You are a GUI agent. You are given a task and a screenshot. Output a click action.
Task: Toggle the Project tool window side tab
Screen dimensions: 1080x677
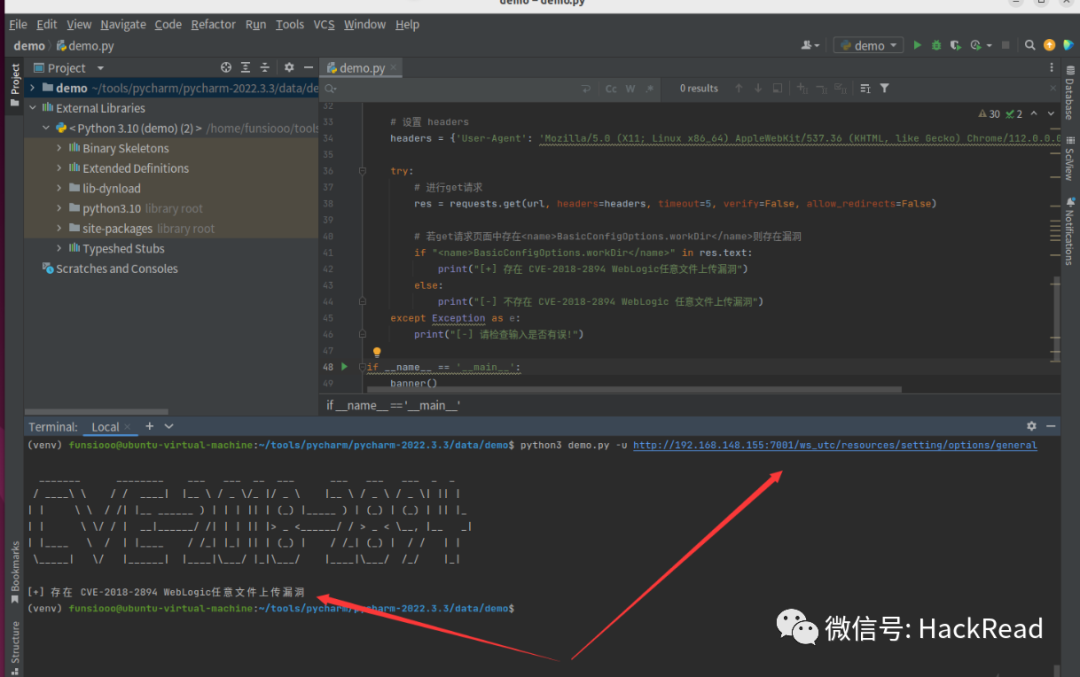click(14, 85)
